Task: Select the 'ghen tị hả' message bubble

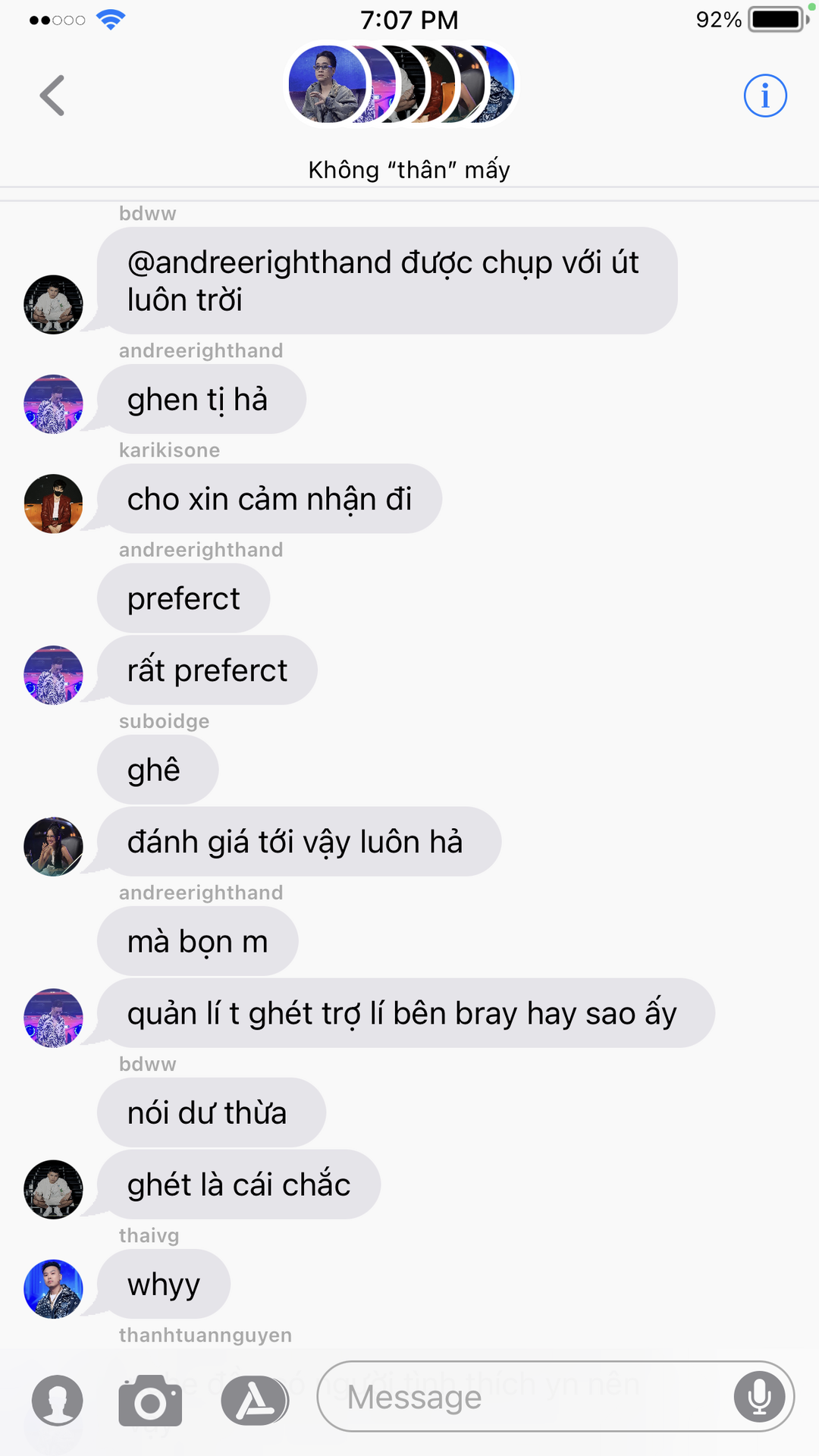Action: pyautogui.click(x=201, y=399)
